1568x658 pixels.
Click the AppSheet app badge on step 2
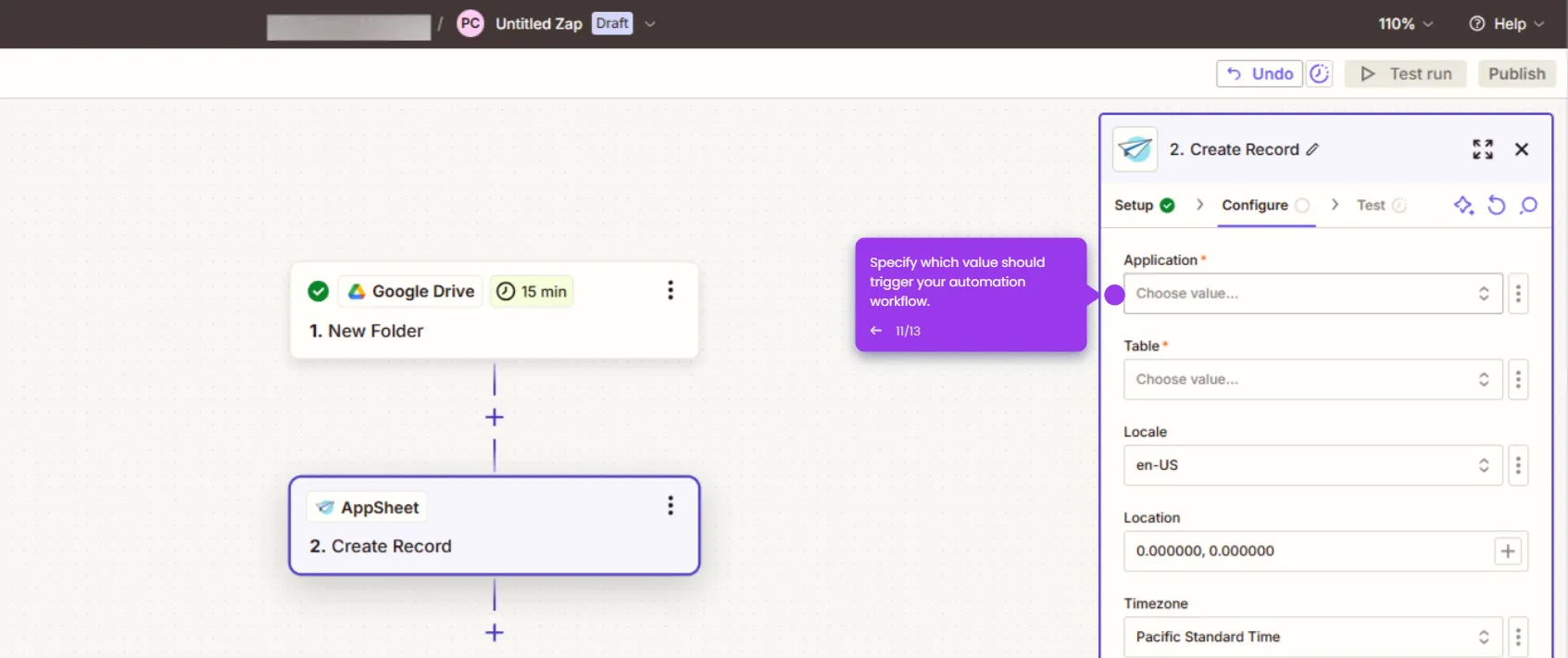click(x=368, y=507)
